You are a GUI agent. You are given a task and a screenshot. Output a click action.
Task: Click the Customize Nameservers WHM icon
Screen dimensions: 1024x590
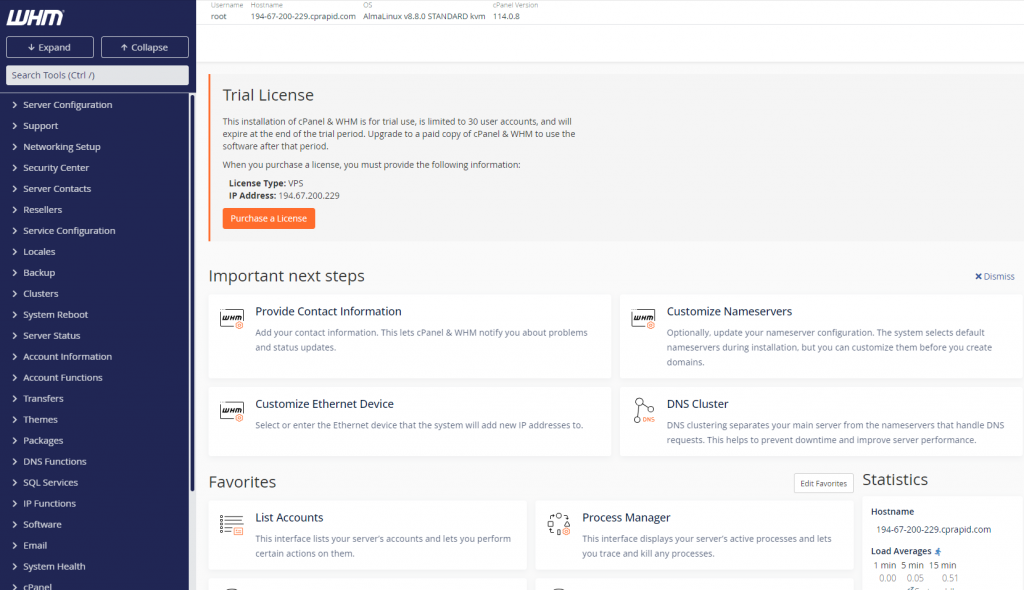click(644, 319)
